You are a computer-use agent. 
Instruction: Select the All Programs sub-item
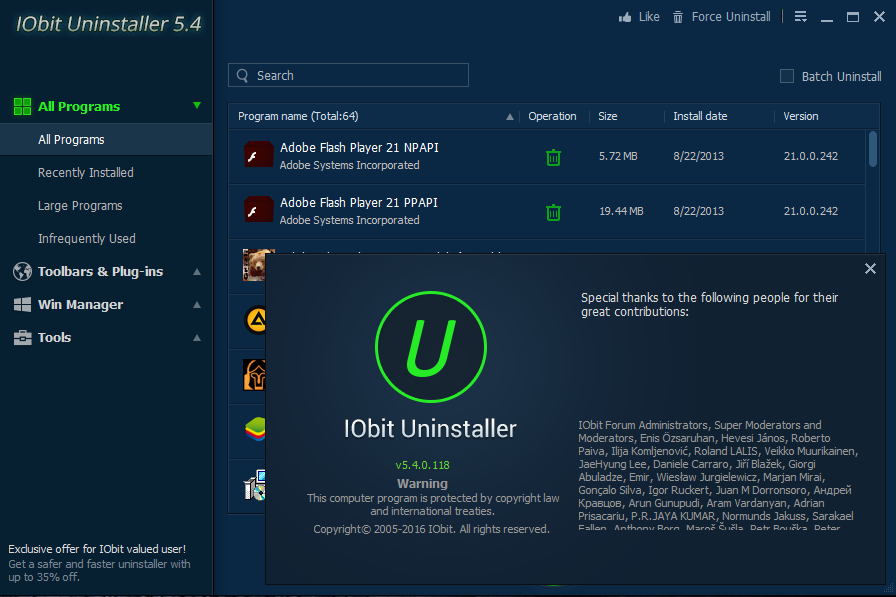click(106, 139)
